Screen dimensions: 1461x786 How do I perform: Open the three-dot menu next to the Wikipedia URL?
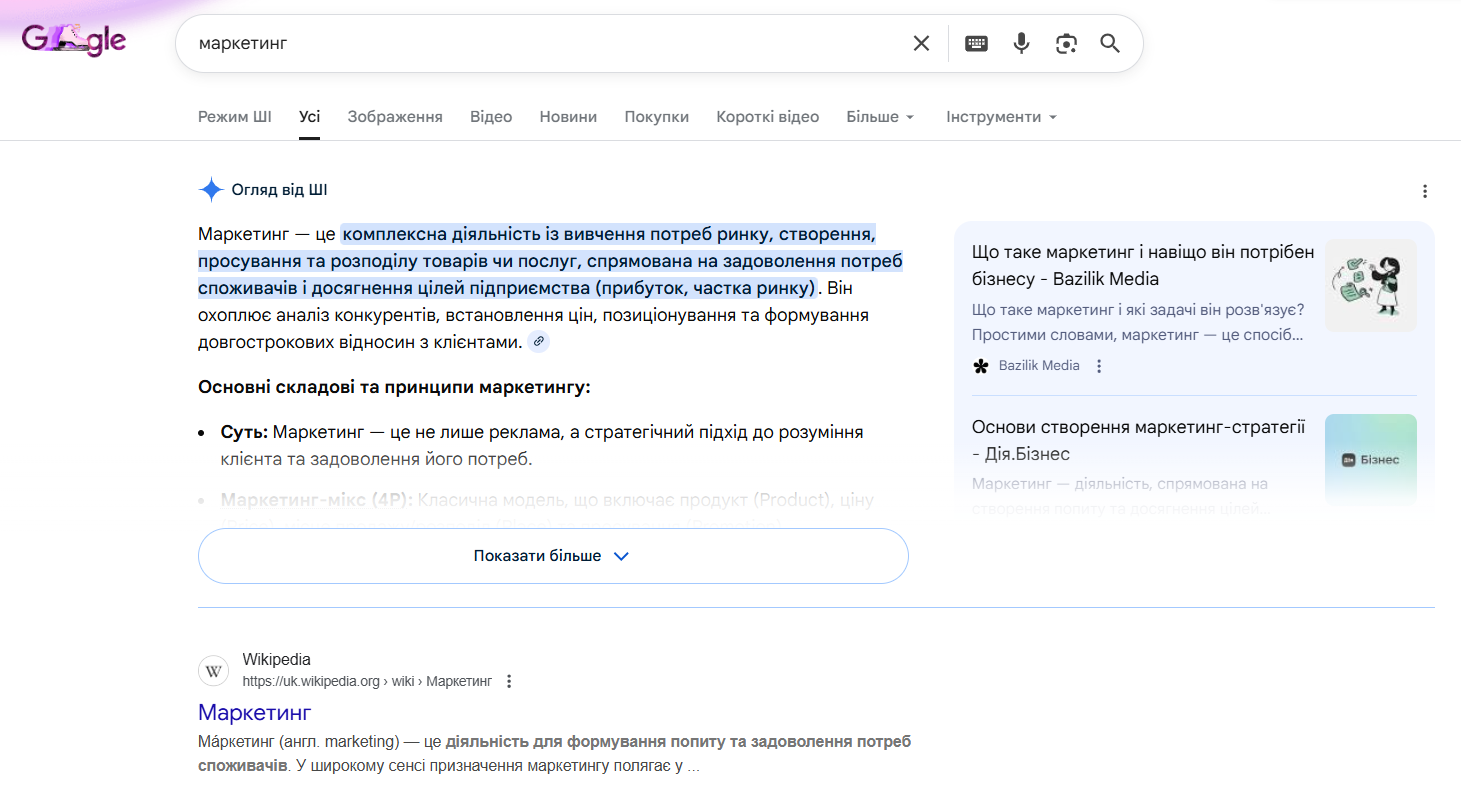(509, 680)
